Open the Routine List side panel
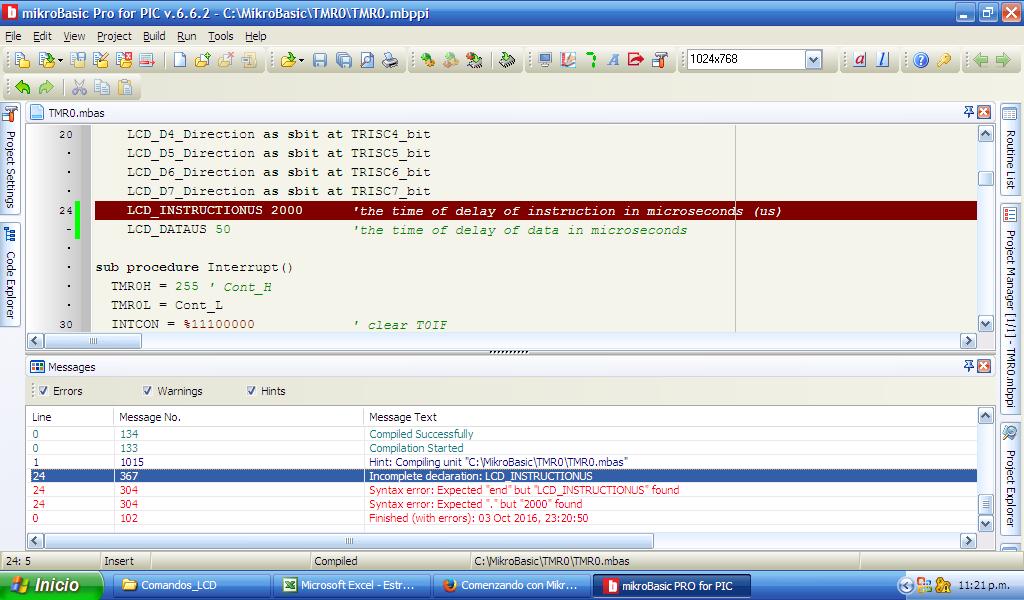 [1010, 150]
